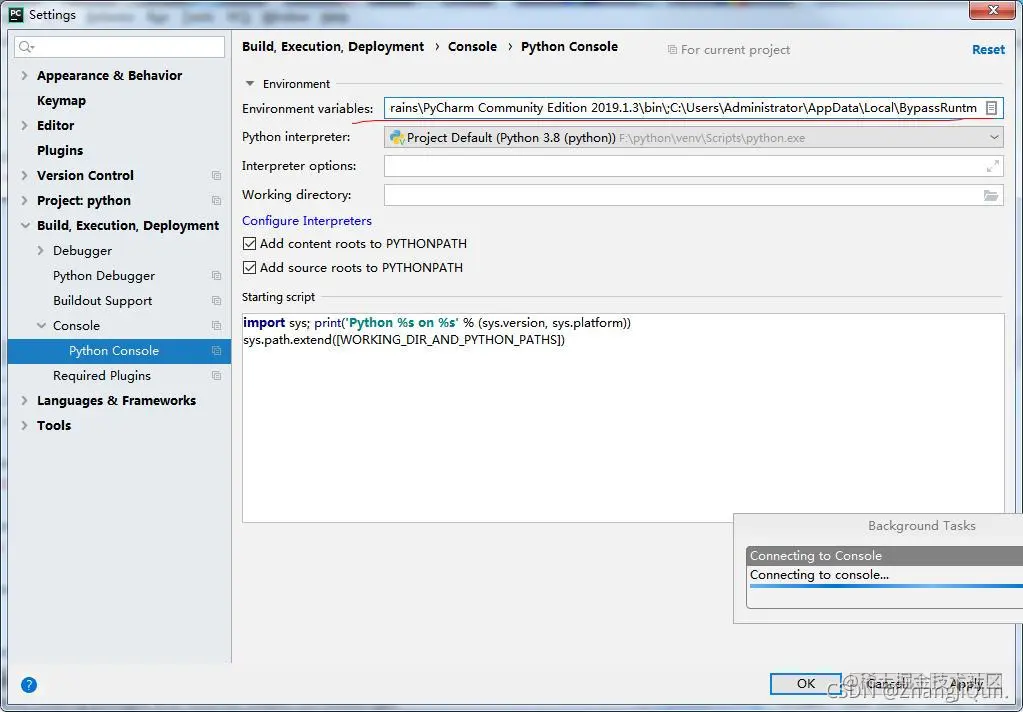1023x712 pixels.
Task: Toggle Add source roots to PYTHONPATH
Action: tap(249, 268)
